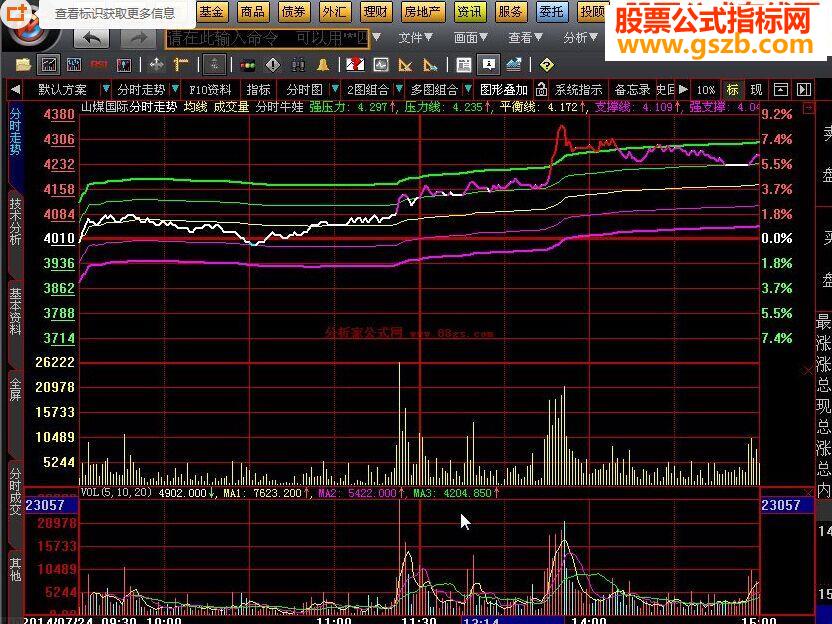832x624 pixels.
Task: Open the 外汇 category button
Action: coord(334,11)
